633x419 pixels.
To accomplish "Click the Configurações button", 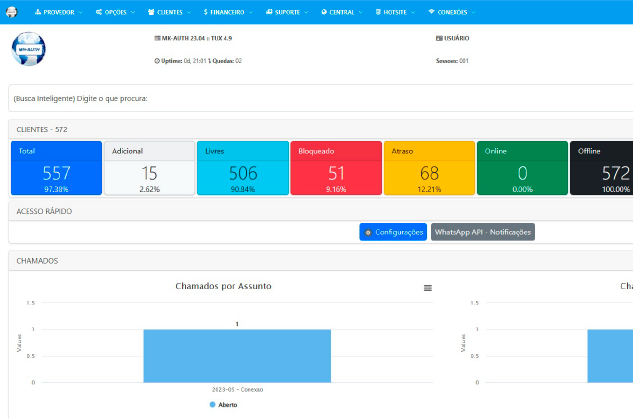I will click(x=393, y=232).
